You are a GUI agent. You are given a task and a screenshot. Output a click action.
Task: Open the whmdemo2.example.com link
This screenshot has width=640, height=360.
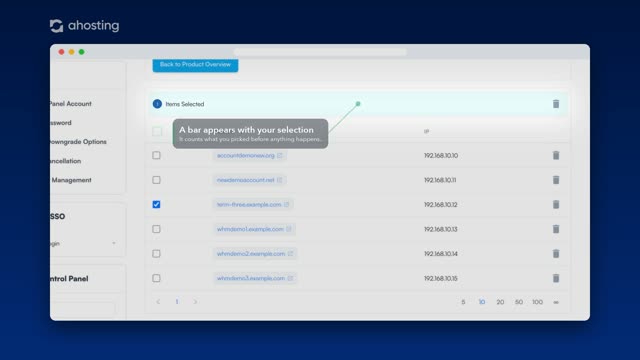coord(251,254)
